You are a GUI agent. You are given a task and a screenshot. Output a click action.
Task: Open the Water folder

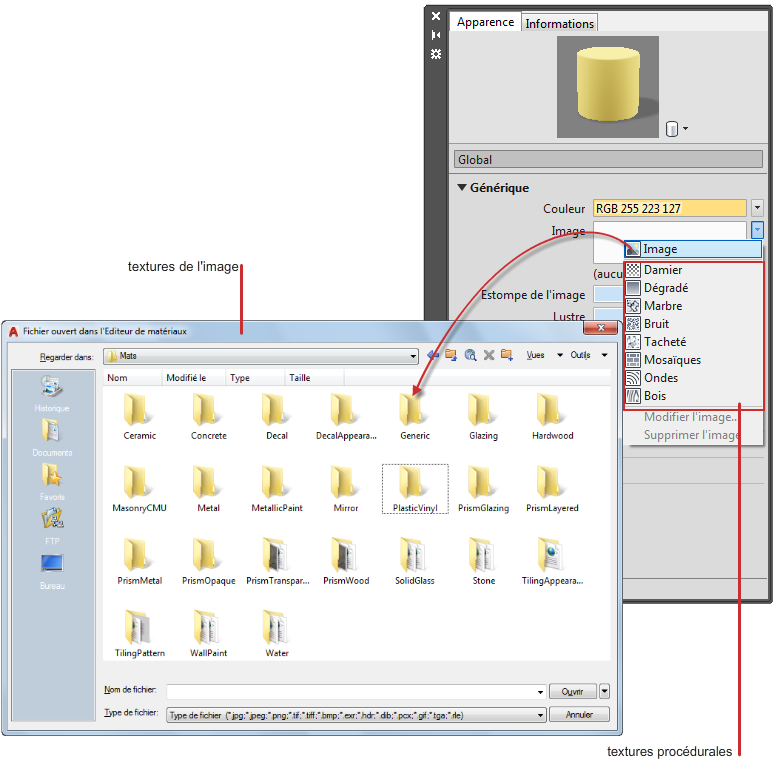[277, 634]
